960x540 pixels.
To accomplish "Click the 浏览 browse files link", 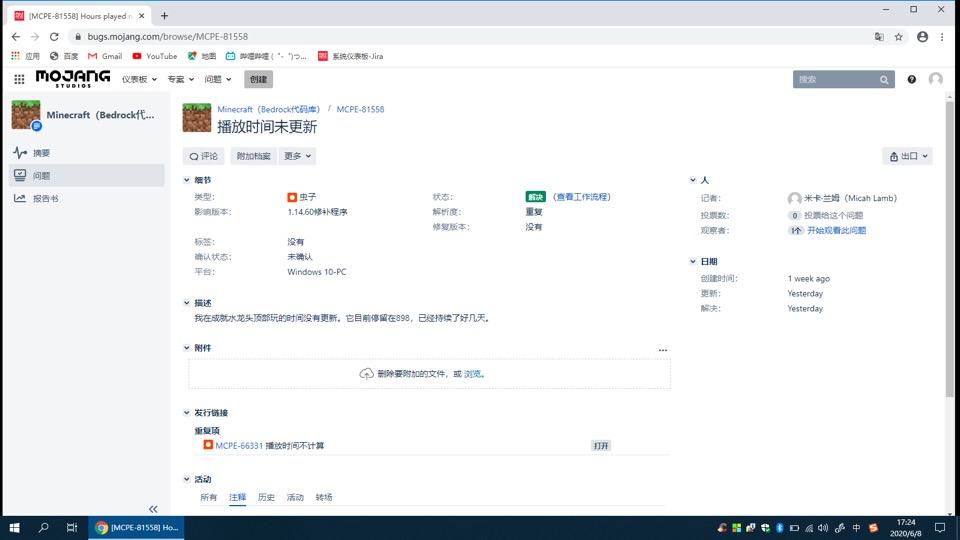I will tap(472, 373).
